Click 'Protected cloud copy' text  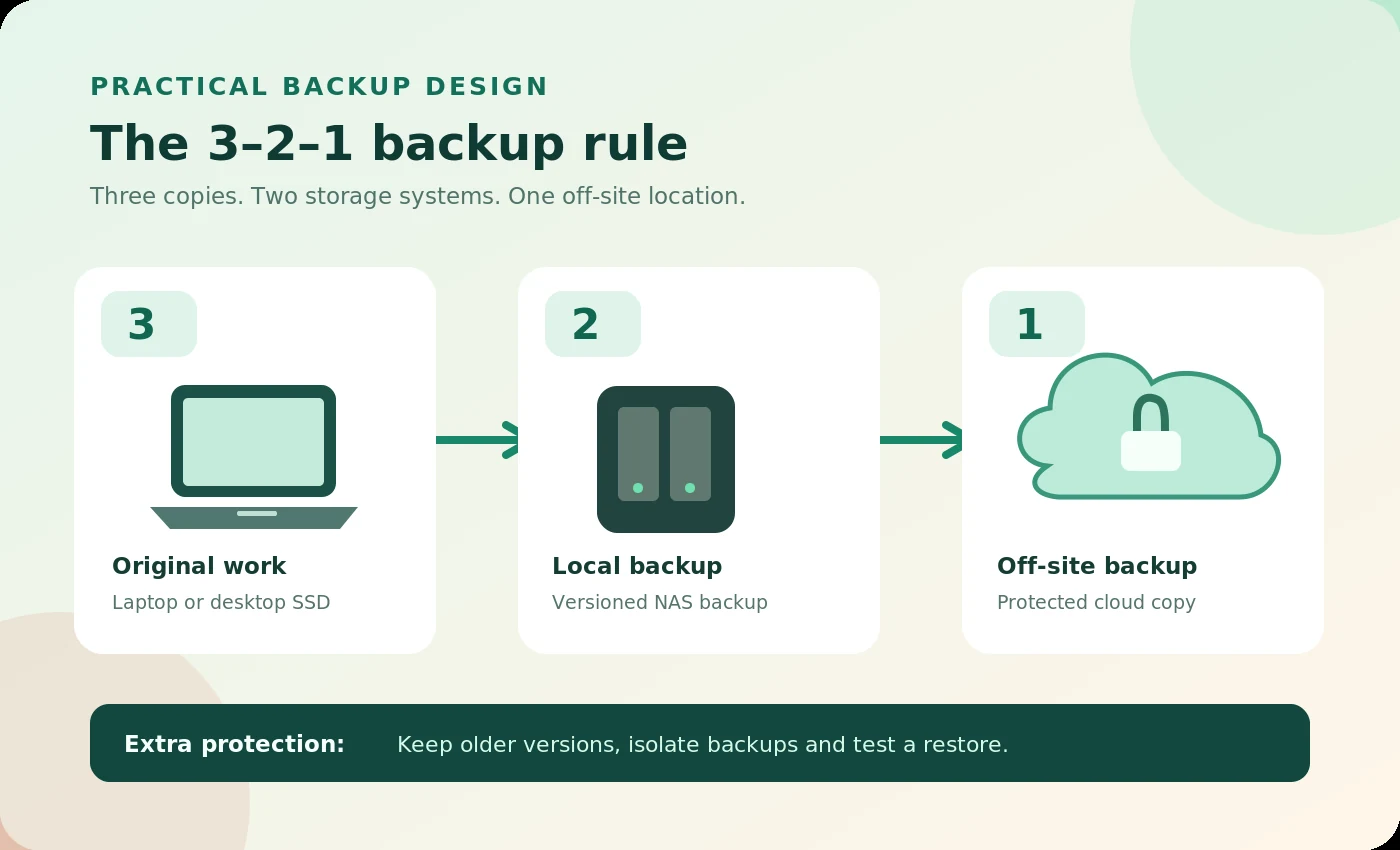click(1096, 602)
